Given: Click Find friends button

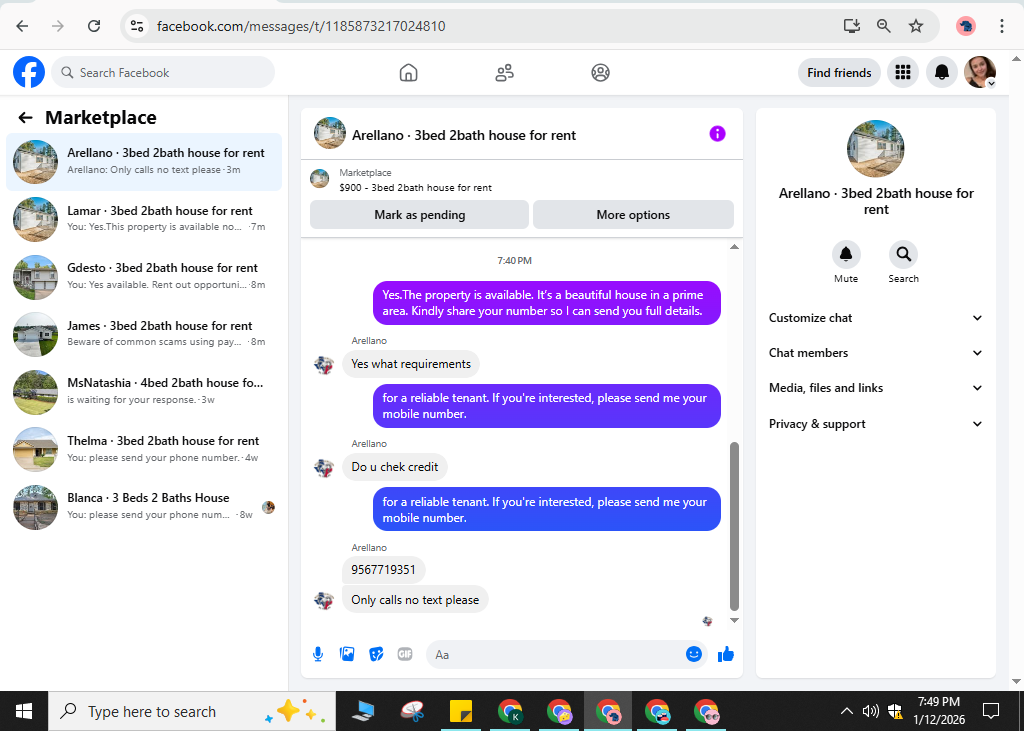Looking at the screenshot, I should click(x=839, y=73).
